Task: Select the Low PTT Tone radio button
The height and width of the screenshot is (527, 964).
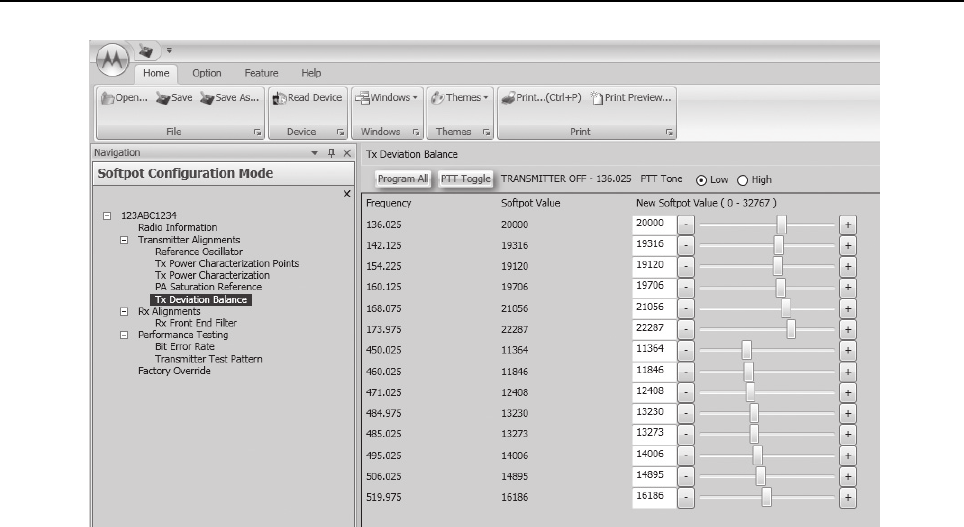Action: pos(700,180)
